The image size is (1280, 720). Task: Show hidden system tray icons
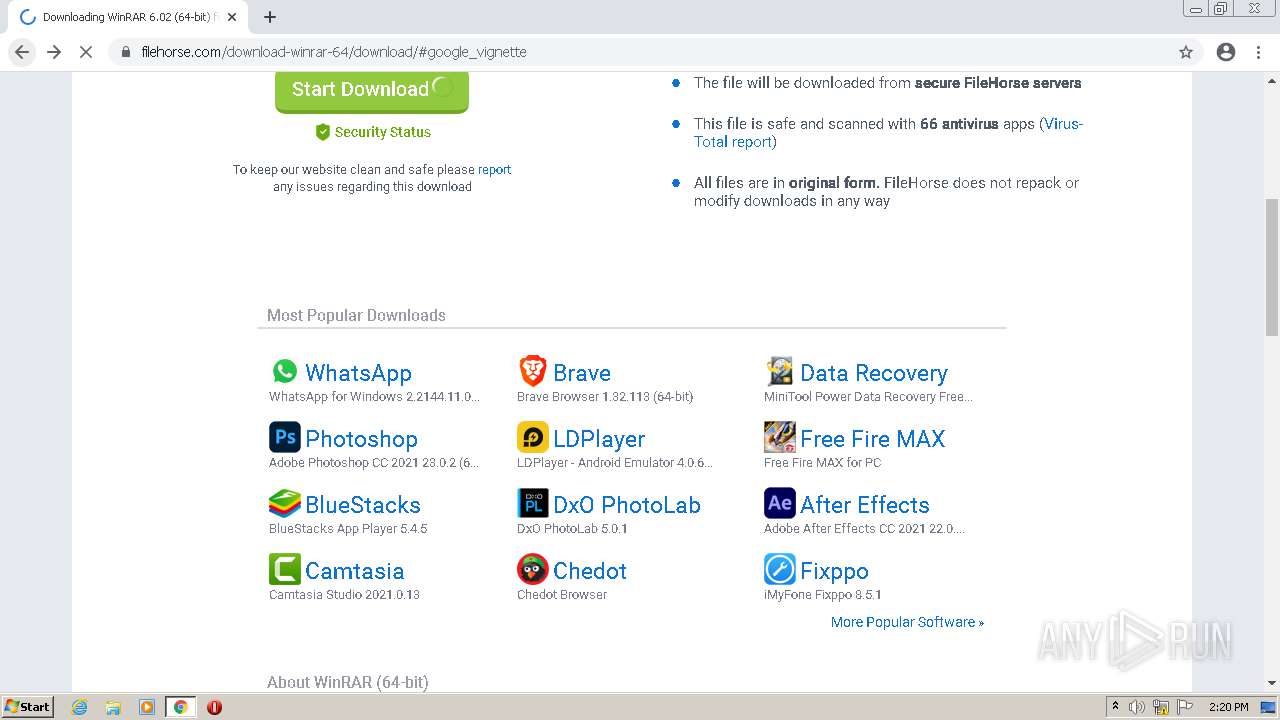tap(1115, 707)
